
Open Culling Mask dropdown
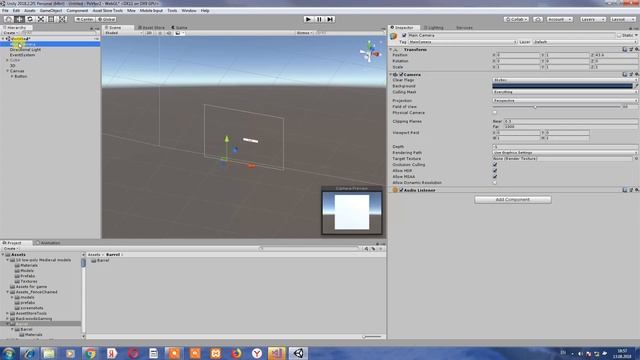565,92
